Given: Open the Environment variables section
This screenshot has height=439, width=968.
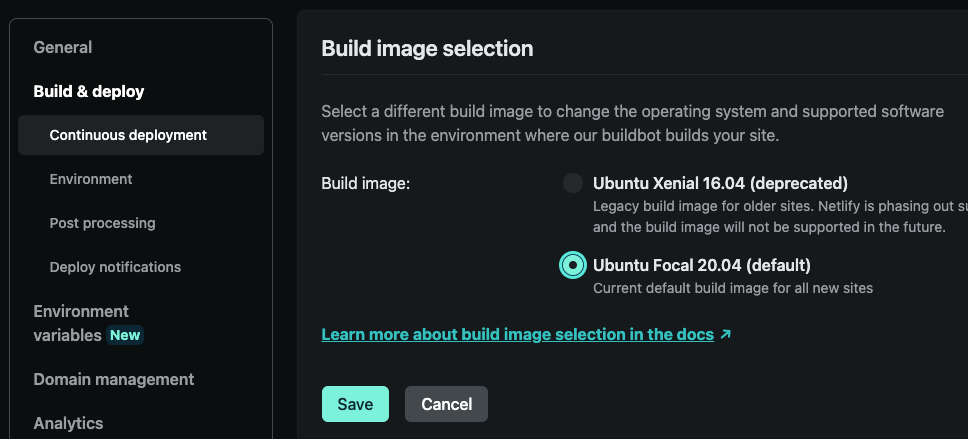Looking at the screenshot, I should [81, 323].
